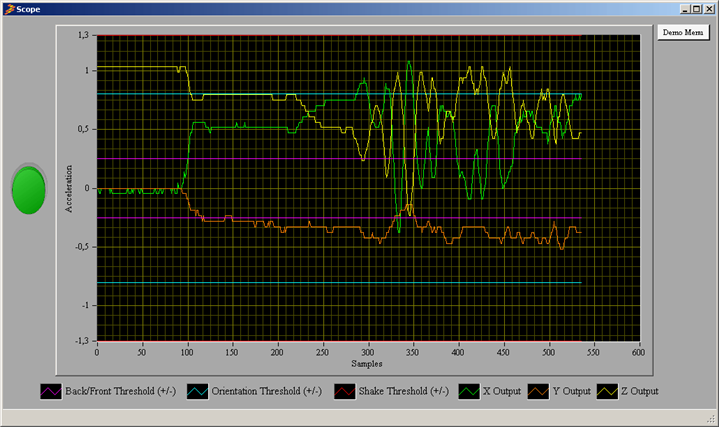Click the X Output legend label
This screenshot has height=427, width=719.
click(x=502, y=391)
